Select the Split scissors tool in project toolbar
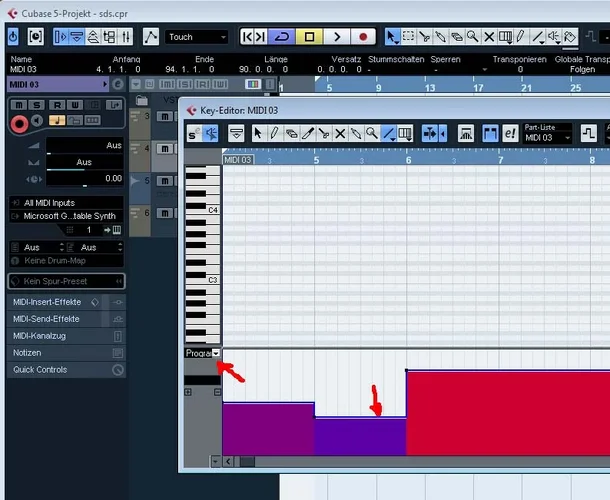 click(424, 37)
